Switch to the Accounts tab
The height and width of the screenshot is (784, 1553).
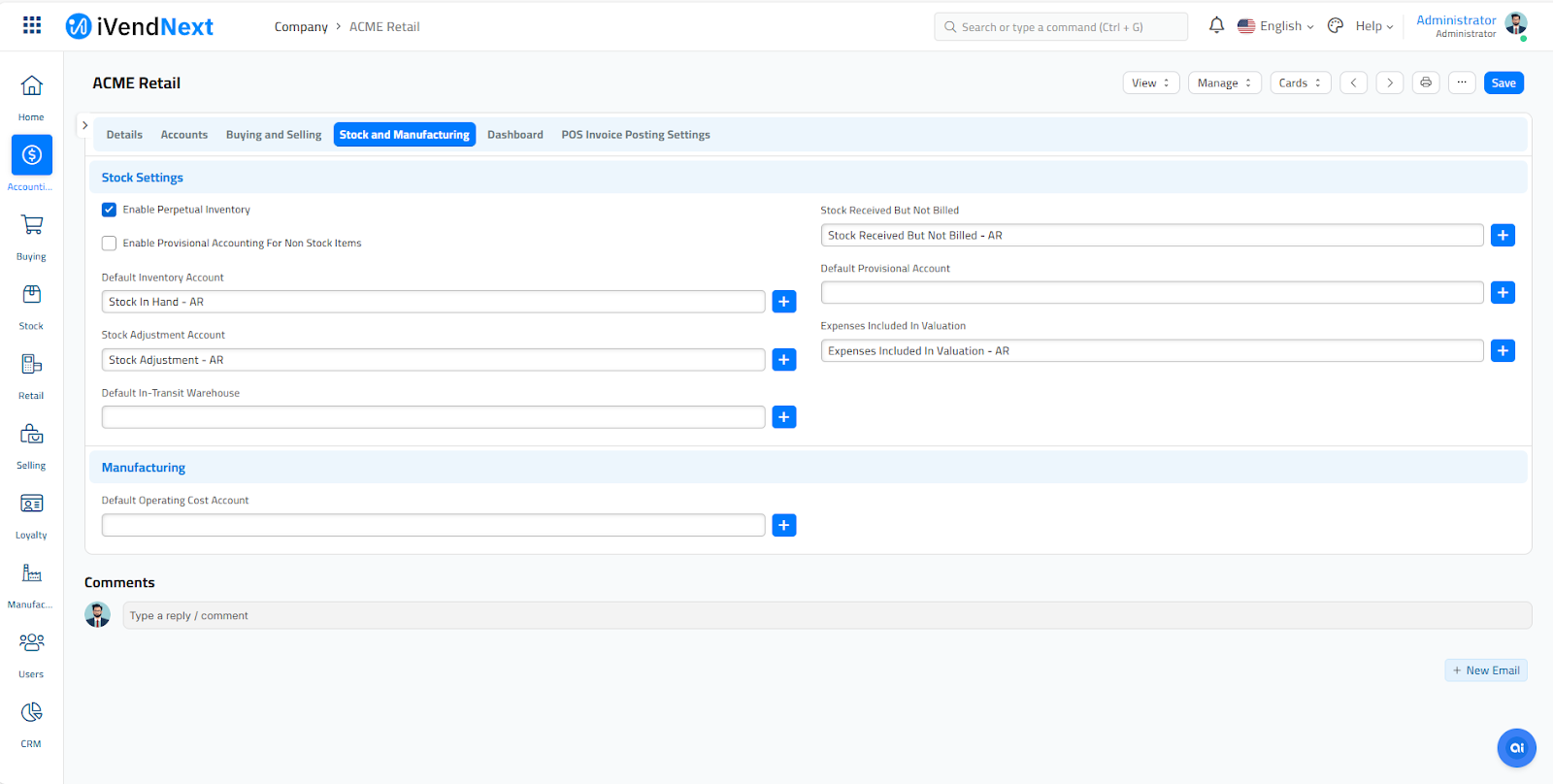tap(184, 135)
